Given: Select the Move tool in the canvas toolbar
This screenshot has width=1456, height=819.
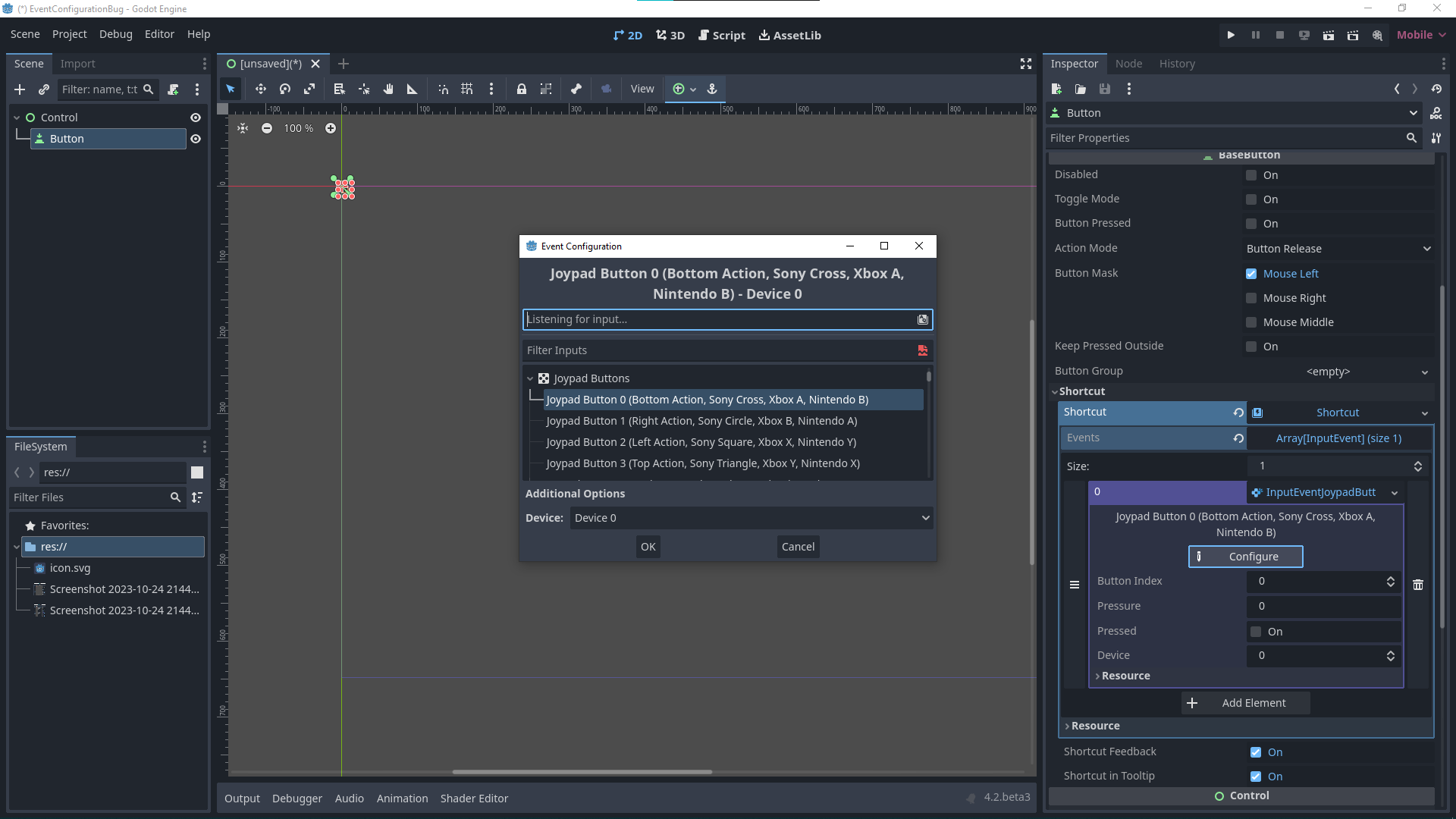Looking at the screenshot, I should click(261, 89).
